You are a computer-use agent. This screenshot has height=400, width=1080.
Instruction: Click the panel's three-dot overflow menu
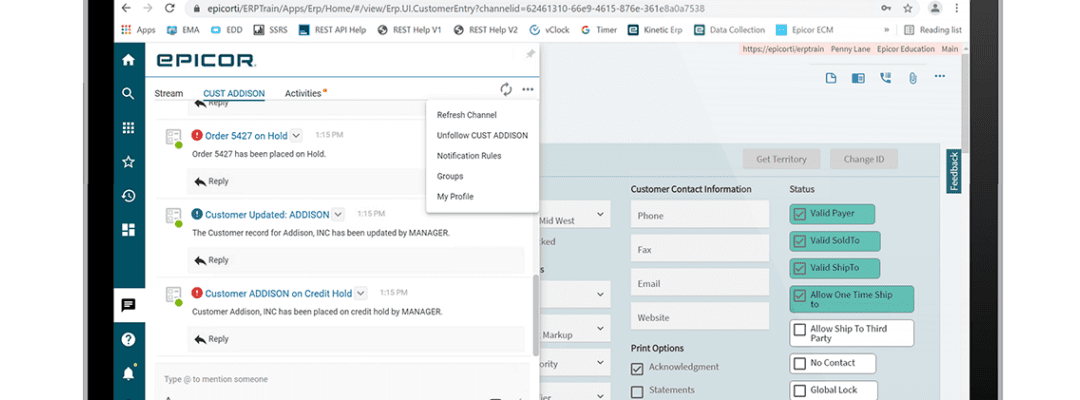[x=528, y=90]
